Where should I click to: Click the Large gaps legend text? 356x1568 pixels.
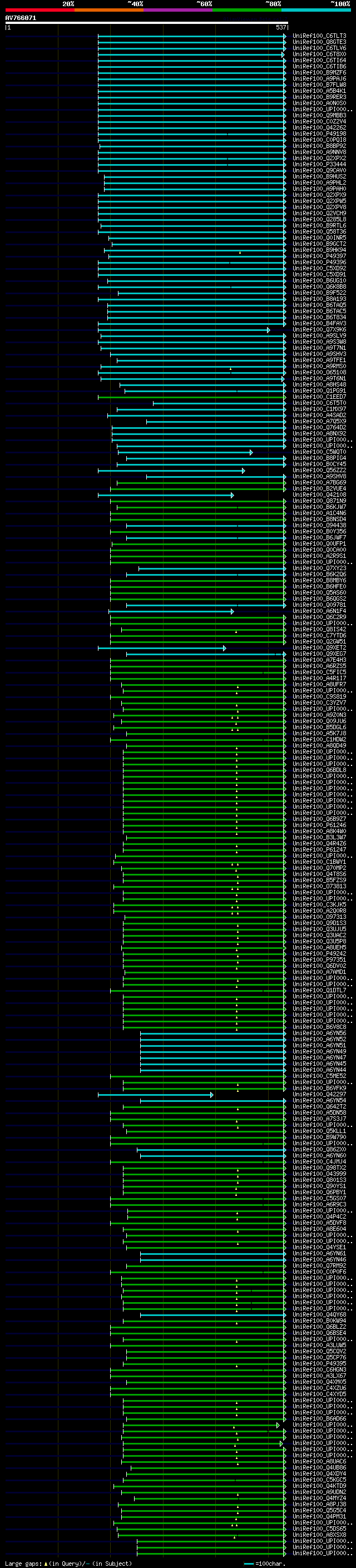coord(68,1563)
